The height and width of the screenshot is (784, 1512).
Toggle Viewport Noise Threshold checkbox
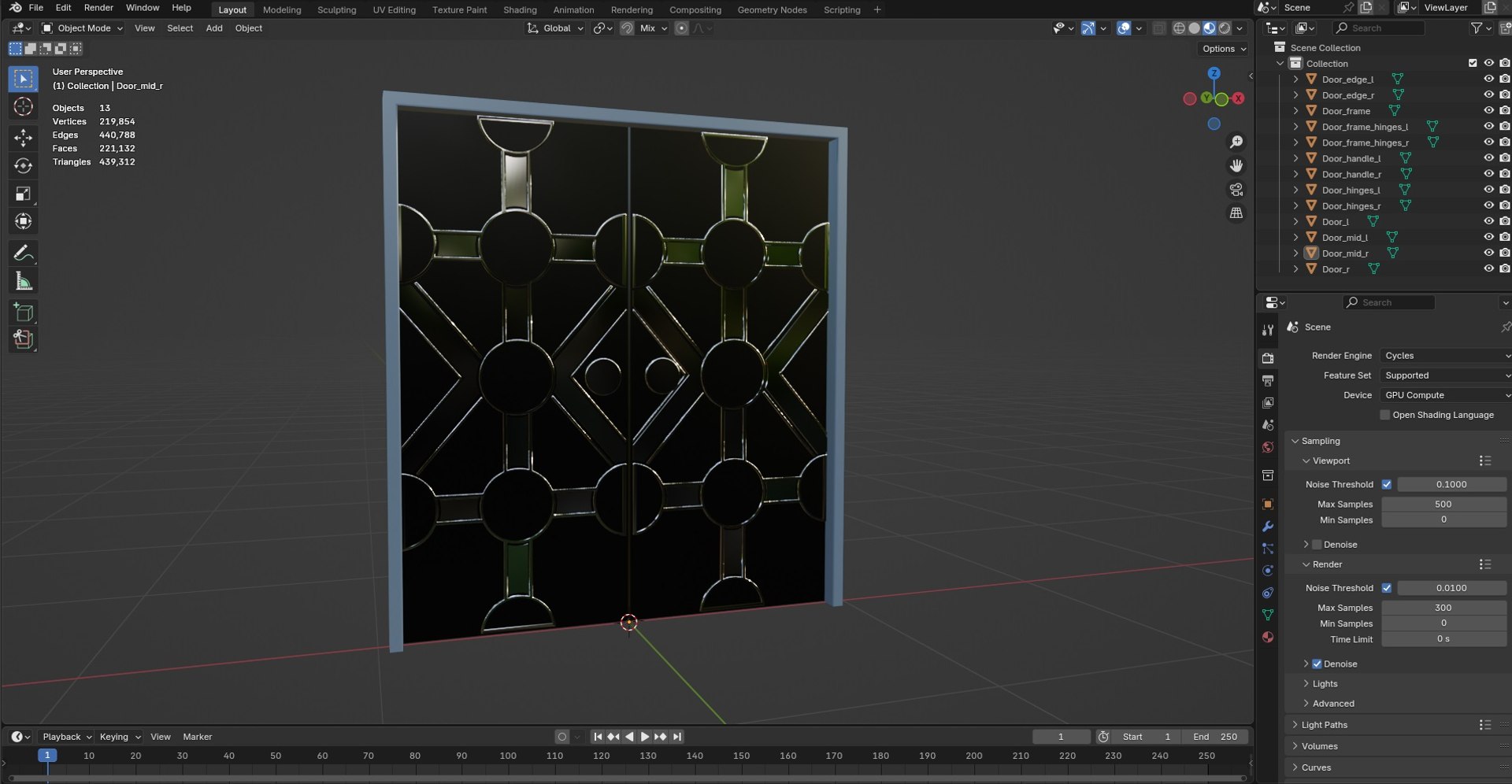[x=1387, y=484]
